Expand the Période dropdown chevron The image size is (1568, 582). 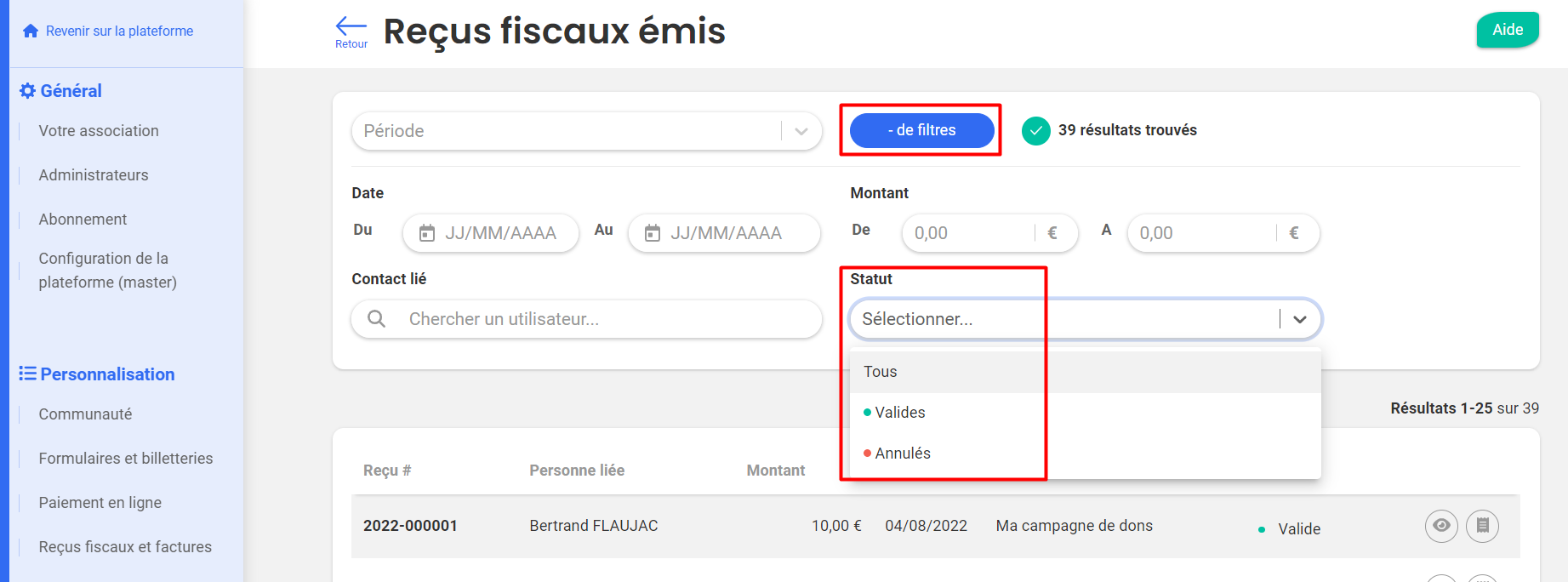pyautogui.click(x=801, y=131)
